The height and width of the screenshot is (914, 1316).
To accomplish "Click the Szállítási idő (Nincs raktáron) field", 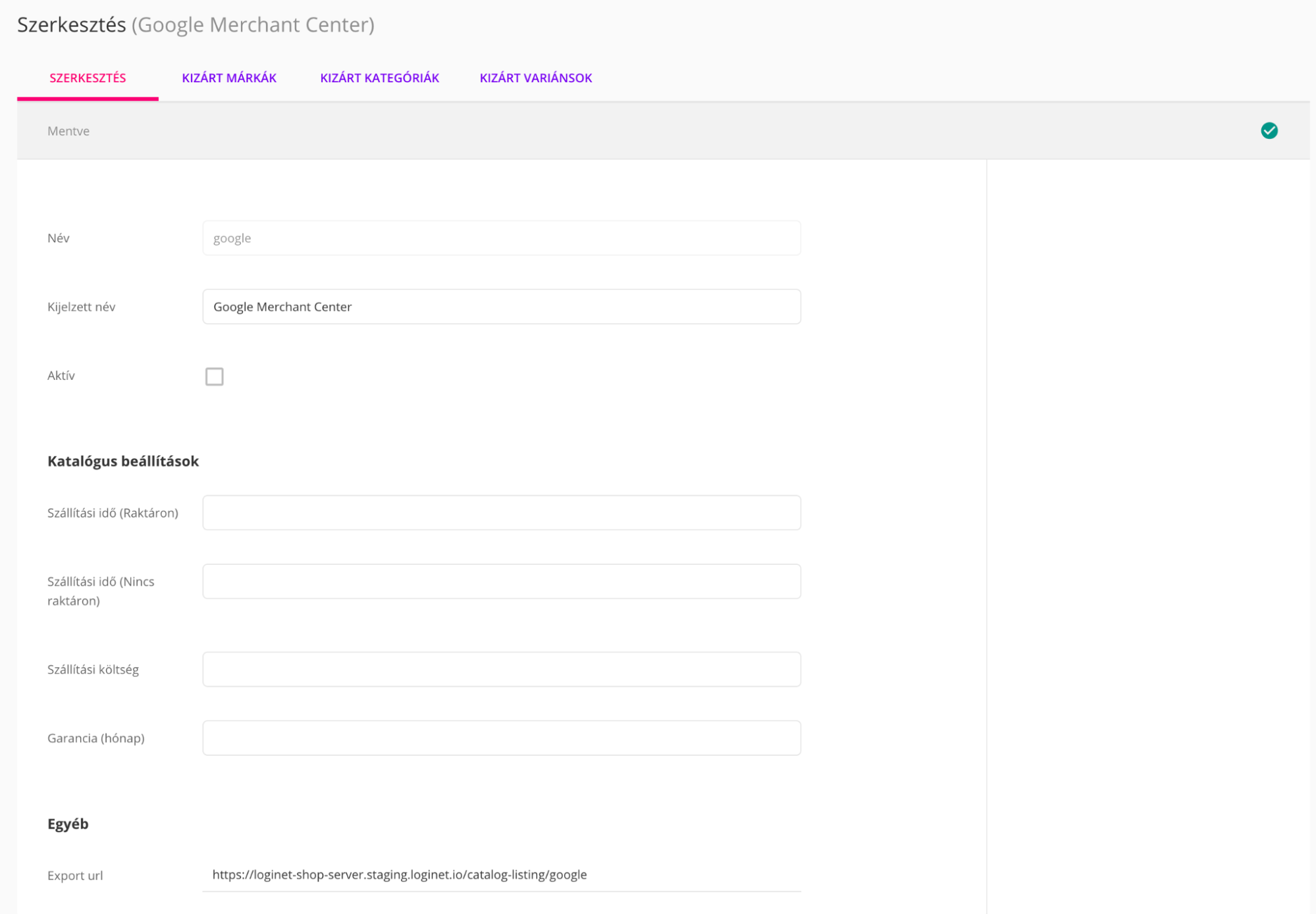I will [501, 581].
